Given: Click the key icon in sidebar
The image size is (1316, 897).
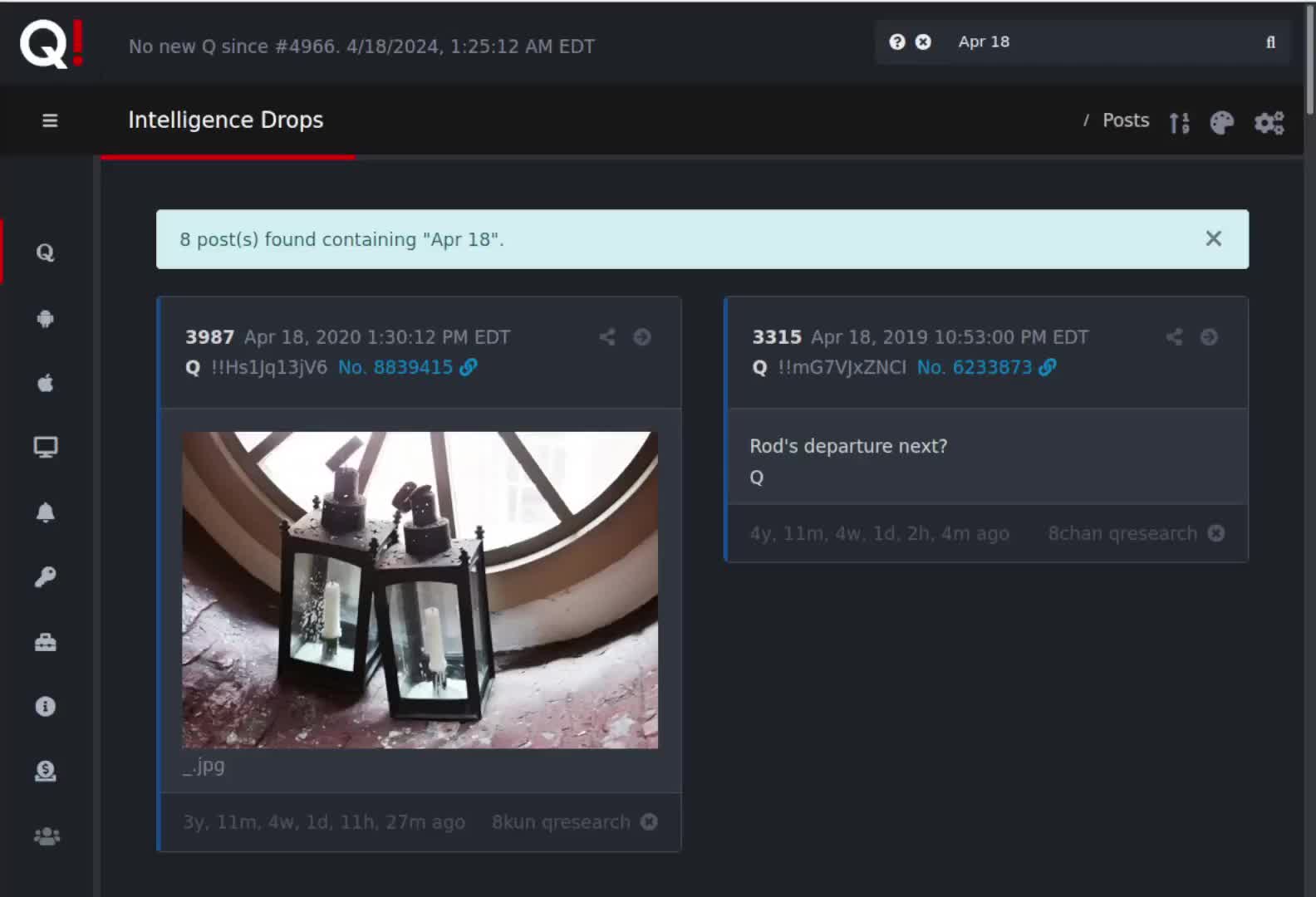Looking at the screenshot, I should (46, 576).
